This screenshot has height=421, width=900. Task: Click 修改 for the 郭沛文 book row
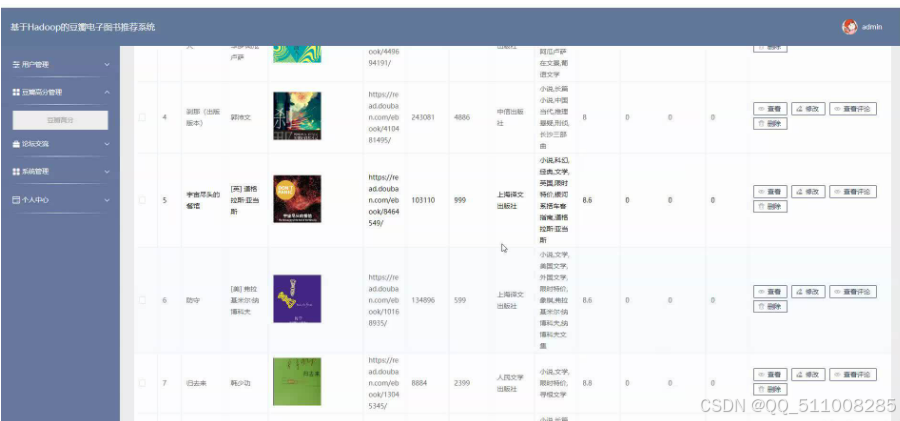coord(808,109)
